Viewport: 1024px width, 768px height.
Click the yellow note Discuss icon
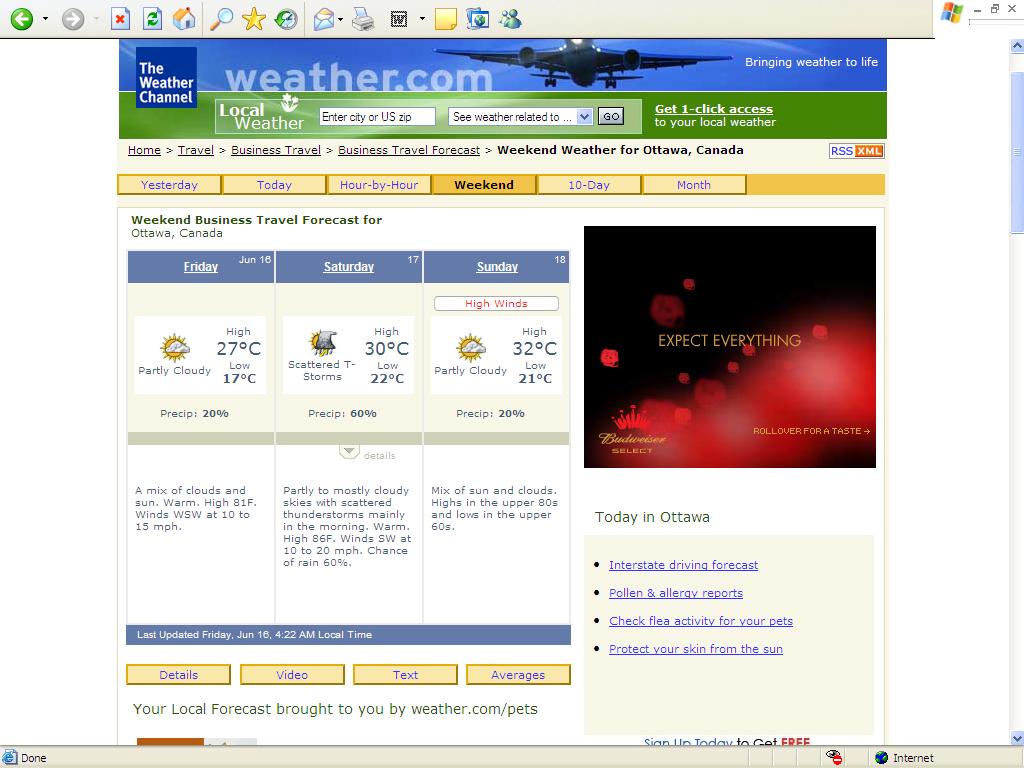[445, 19]
